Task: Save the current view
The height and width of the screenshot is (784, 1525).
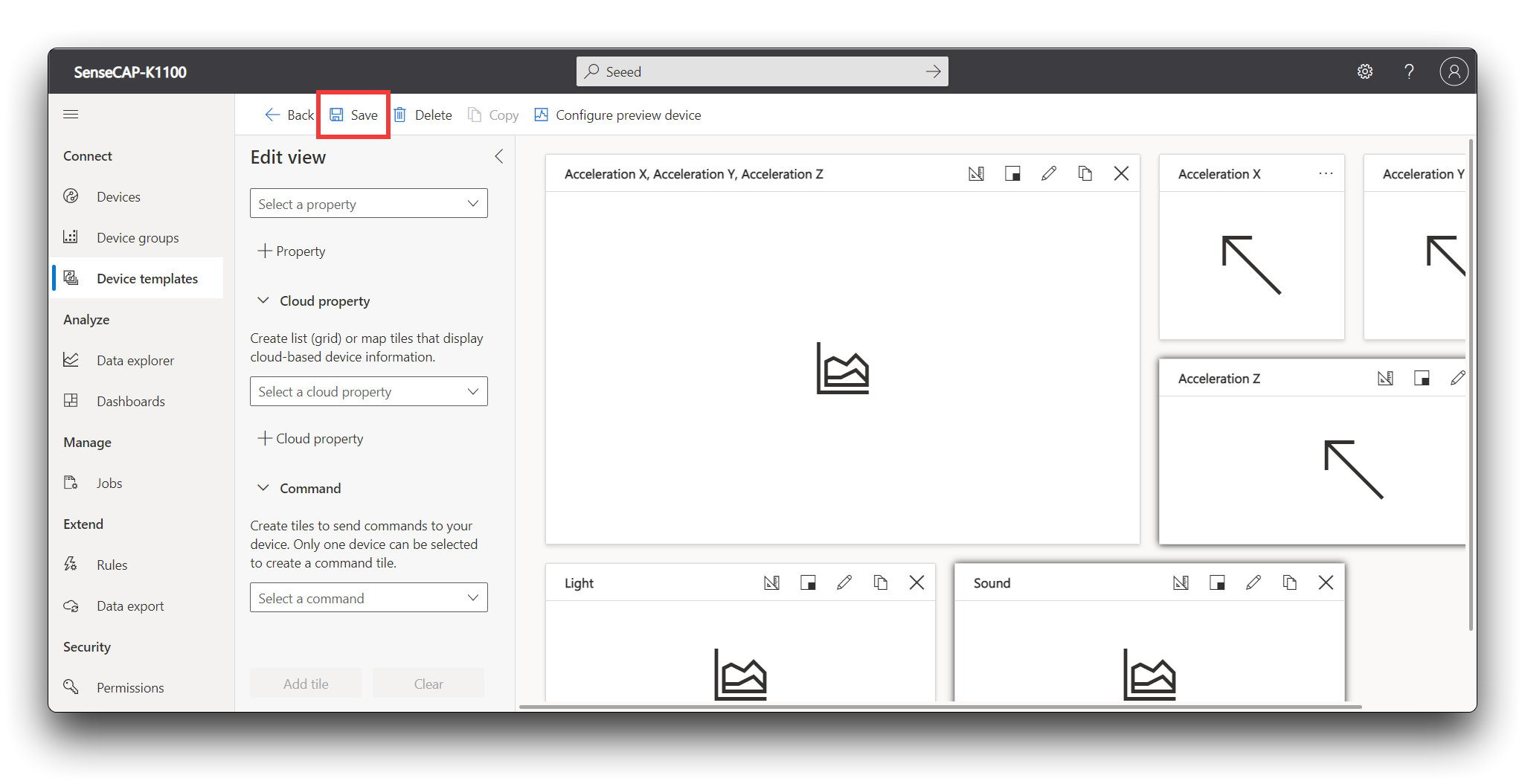Action: (354, 115)
